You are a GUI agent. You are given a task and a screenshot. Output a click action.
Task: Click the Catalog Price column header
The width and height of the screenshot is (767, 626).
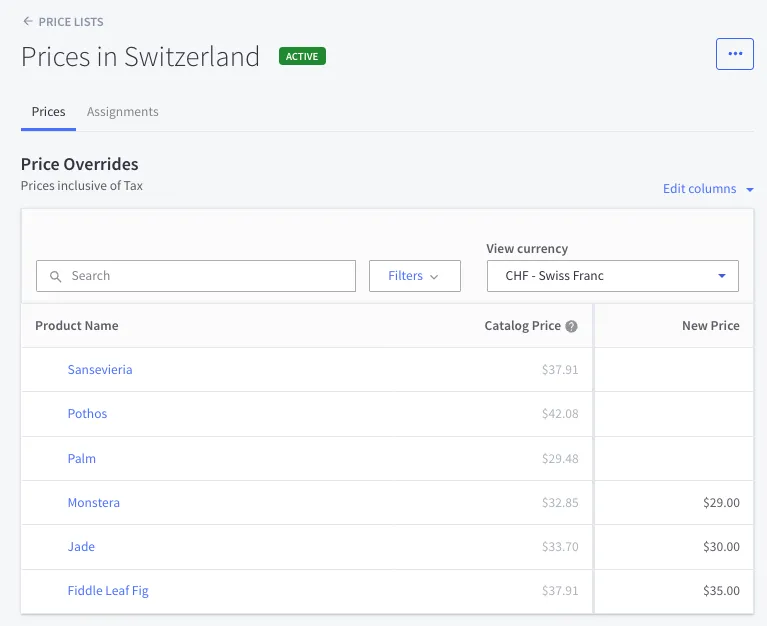point(522,326)
